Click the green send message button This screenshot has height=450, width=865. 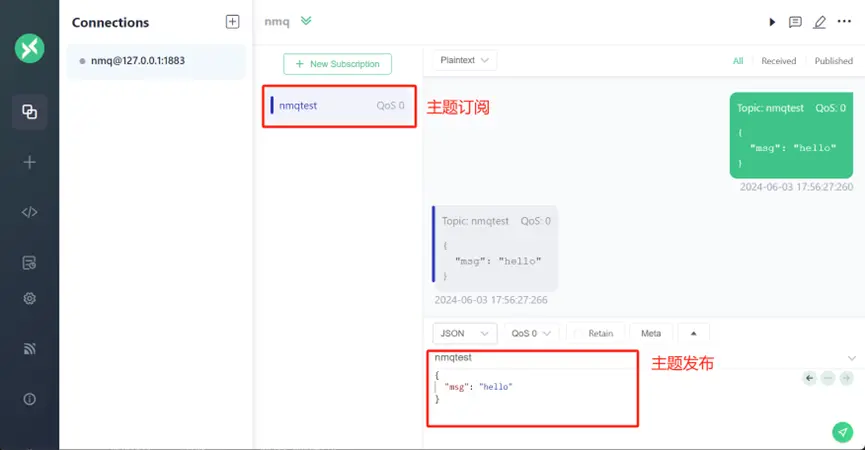842,431
